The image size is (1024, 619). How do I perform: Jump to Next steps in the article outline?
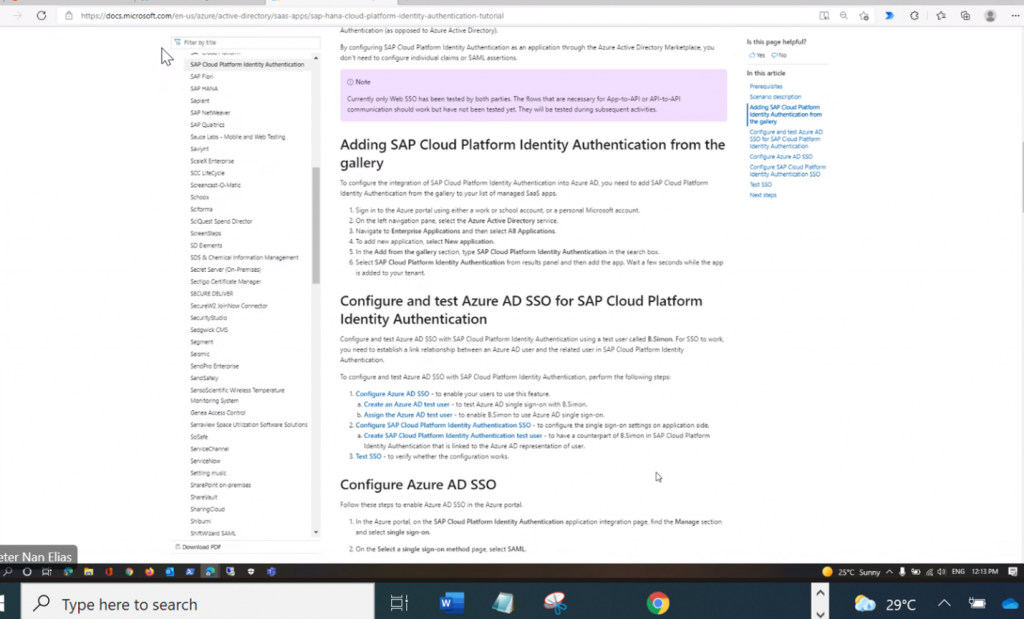pos(763,195)
